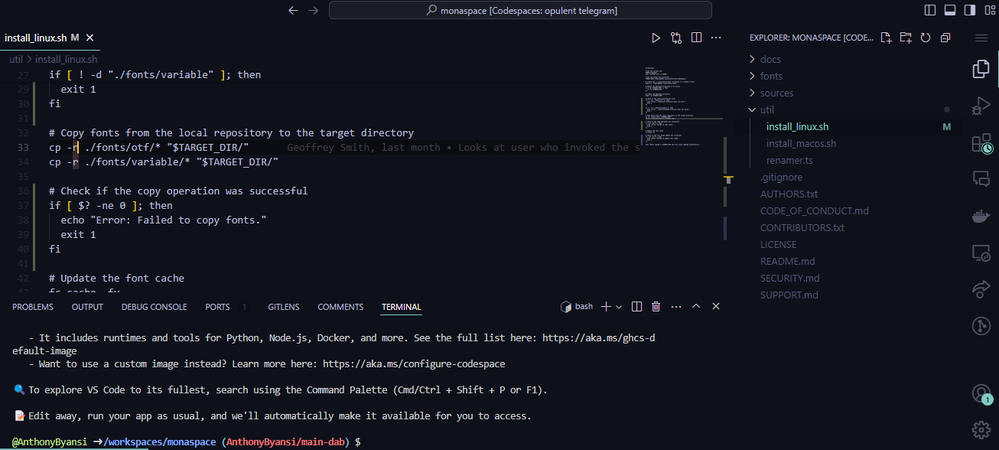This screenshot has height=450, width=999.
Task: Close the bottom panel
Action: tap(715, 307)
